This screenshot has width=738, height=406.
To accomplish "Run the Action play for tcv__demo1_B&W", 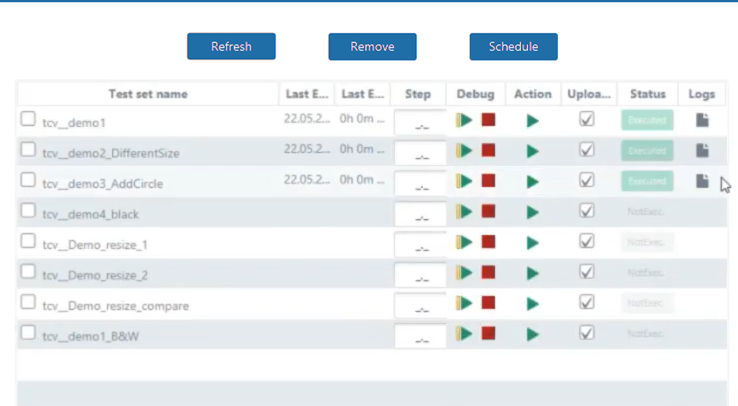I will pos(532,335).
